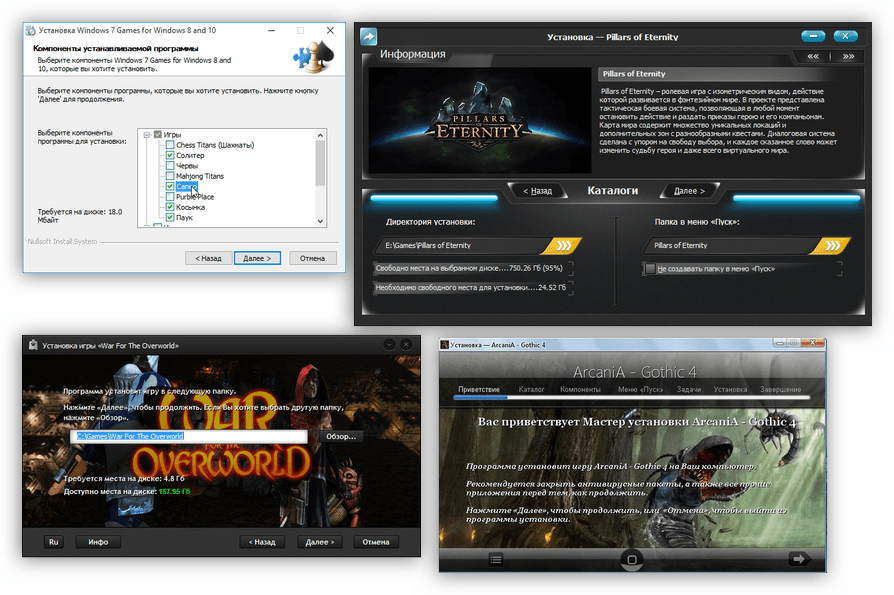Click 'Далее >' in Windows 7 Games installer
This screenshot has width=894, height=595.
257,258
